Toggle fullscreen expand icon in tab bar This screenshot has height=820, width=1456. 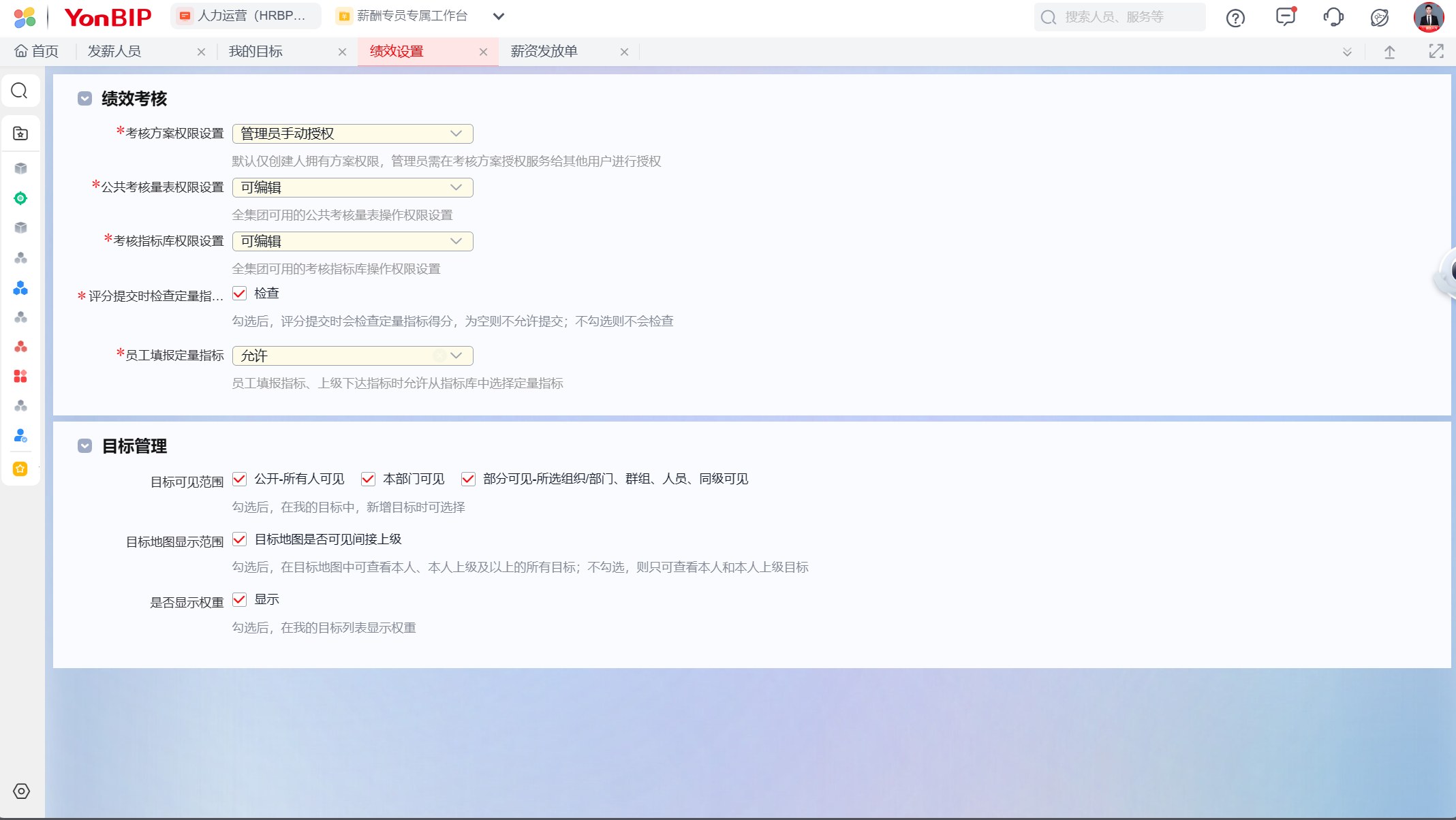tap(1436, 52)
